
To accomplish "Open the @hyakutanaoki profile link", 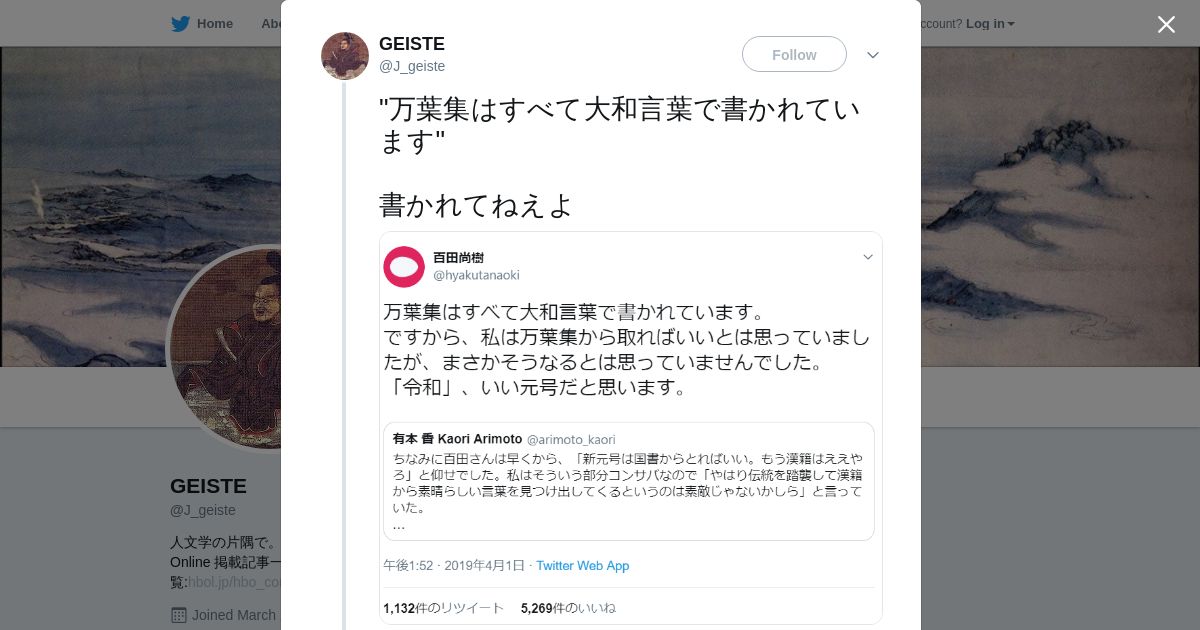I will pyautogui.click(x=476, y=275).
